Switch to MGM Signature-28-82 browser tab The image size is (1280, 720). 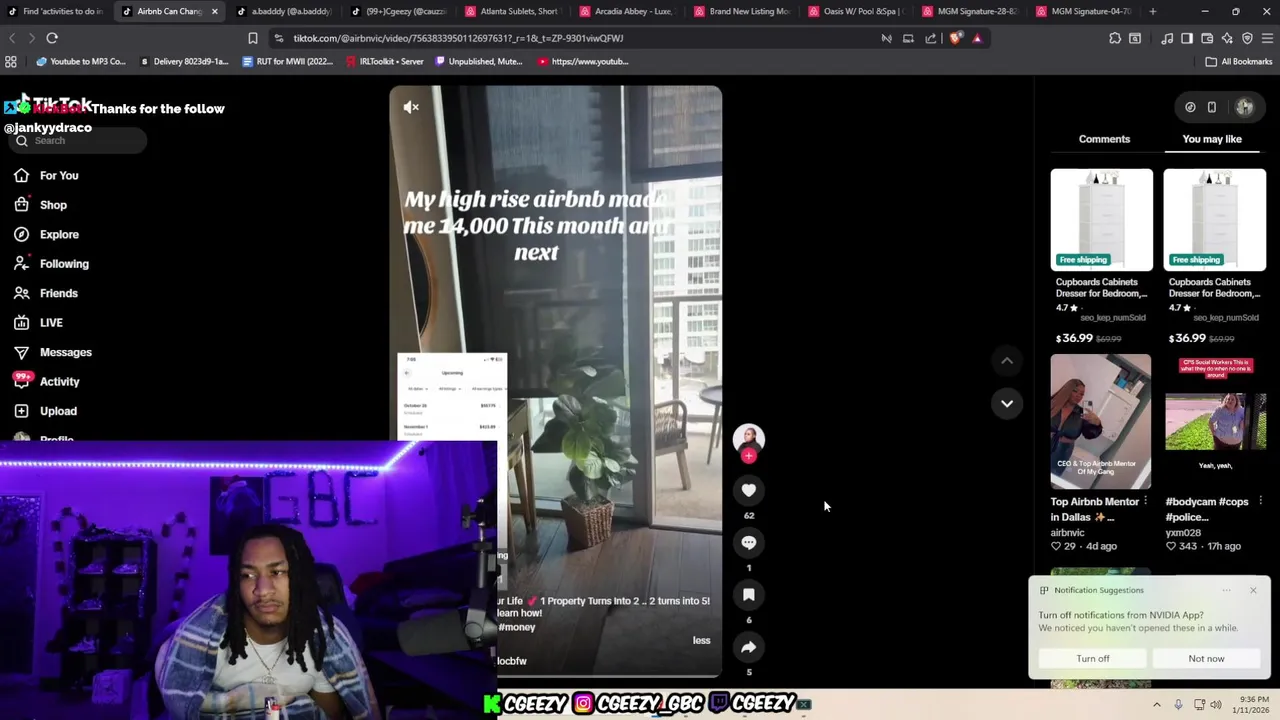970,11
